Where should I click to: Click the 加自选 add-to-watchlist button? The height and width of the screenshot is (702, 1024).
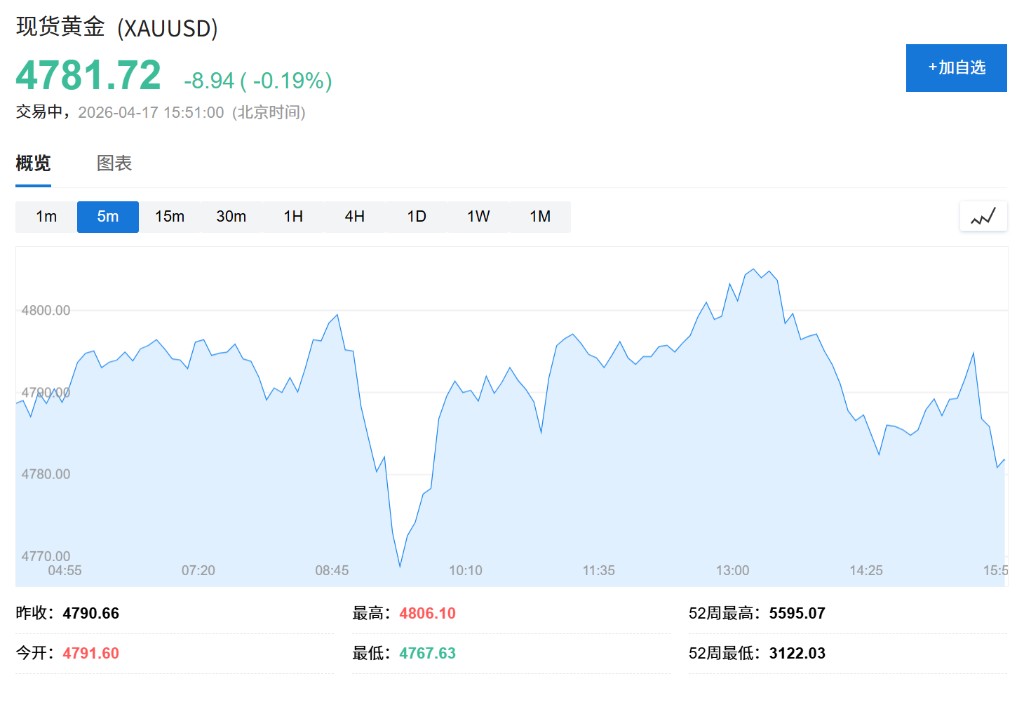(956, 68)
